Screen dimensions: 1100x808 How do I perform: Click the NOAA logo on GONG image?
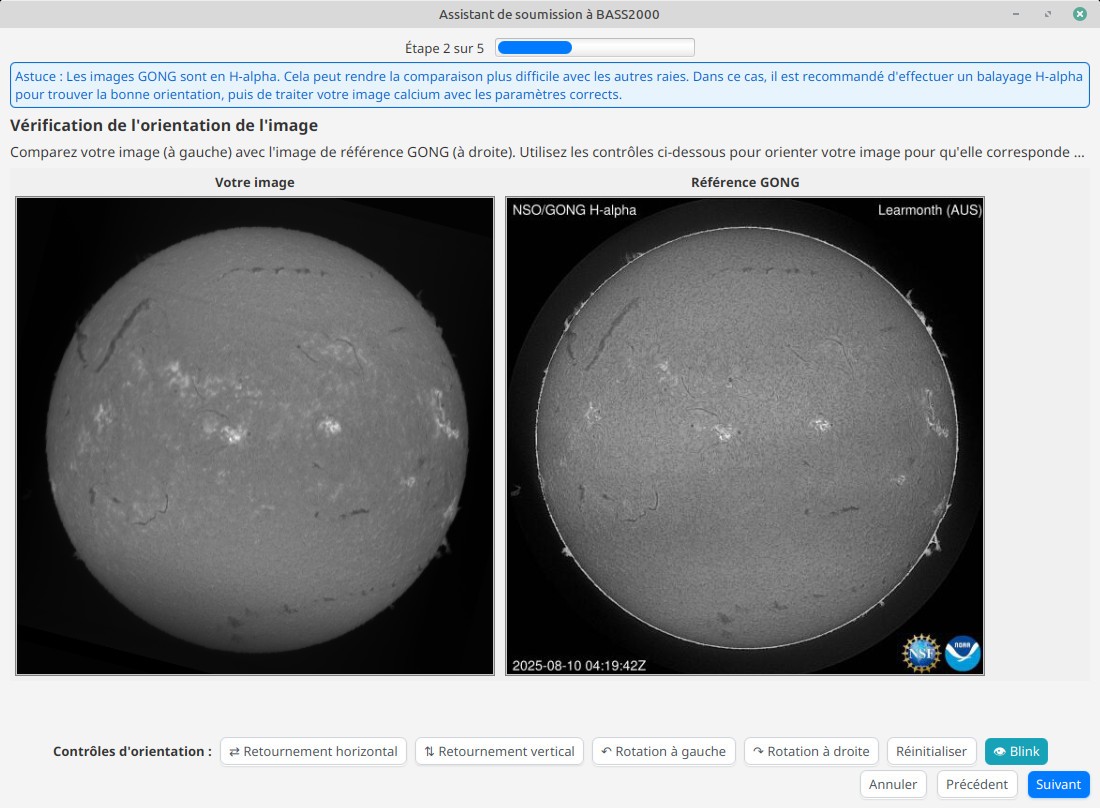(x=962, y=653)
